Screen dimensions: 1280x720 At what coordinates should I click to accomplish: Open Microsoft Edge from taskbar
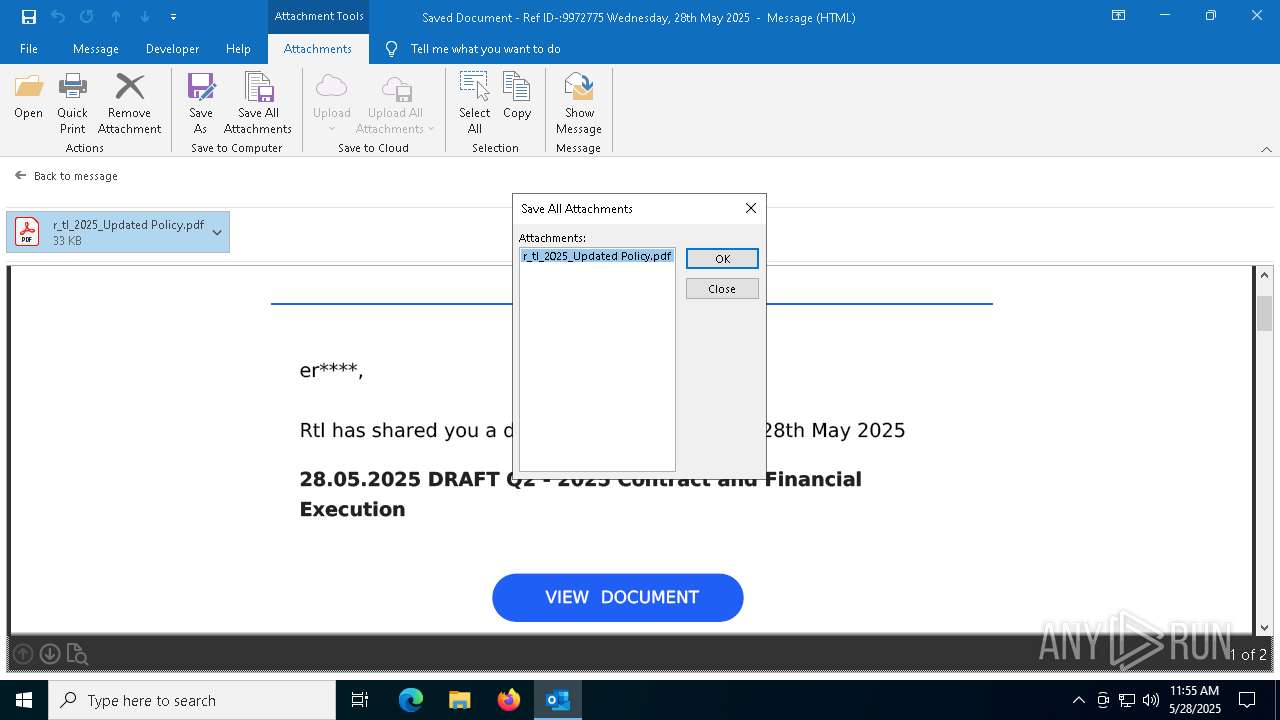tap(411, 700)
